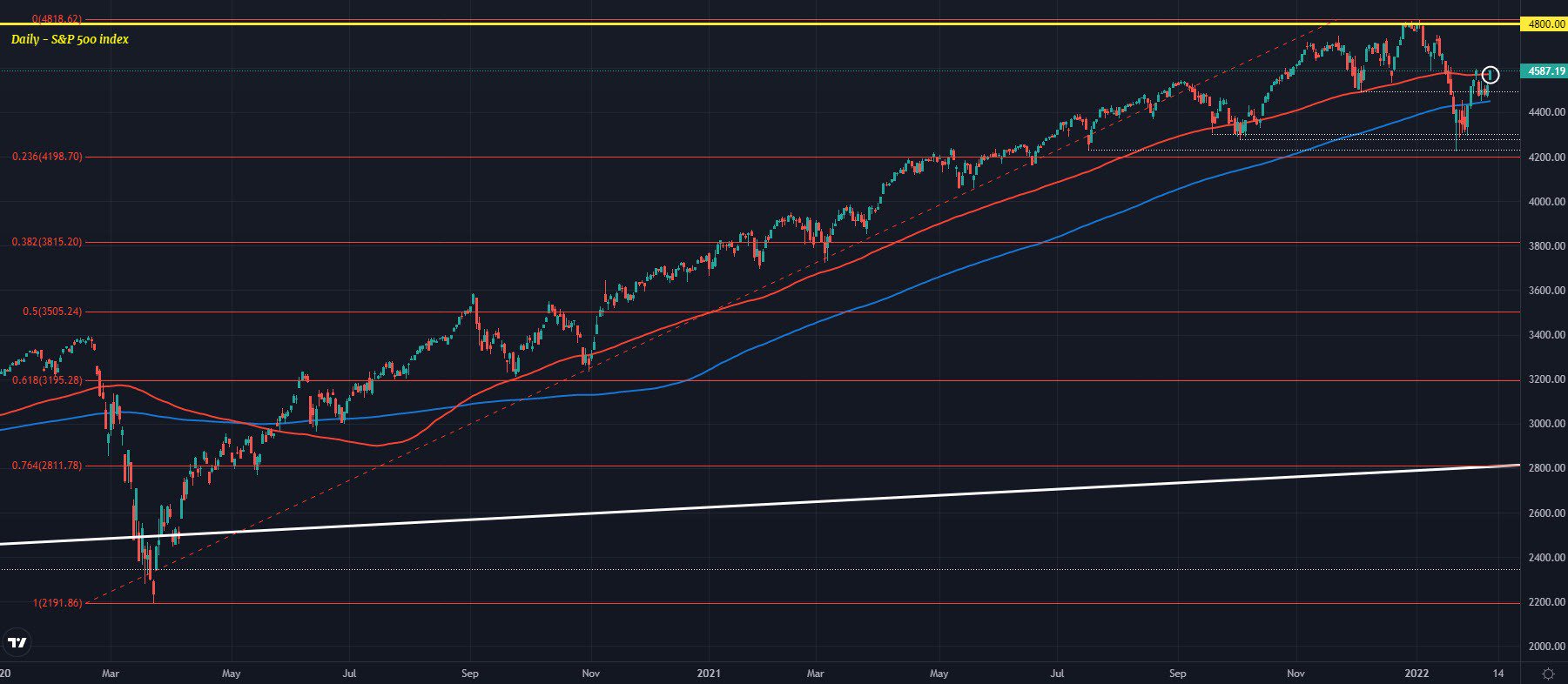The height and width of the screenshot is (684, 1568).
Task: Click the 0.764(2811.78) Fibonacci label
Action: pyautogui.click(x=47, y=466)
